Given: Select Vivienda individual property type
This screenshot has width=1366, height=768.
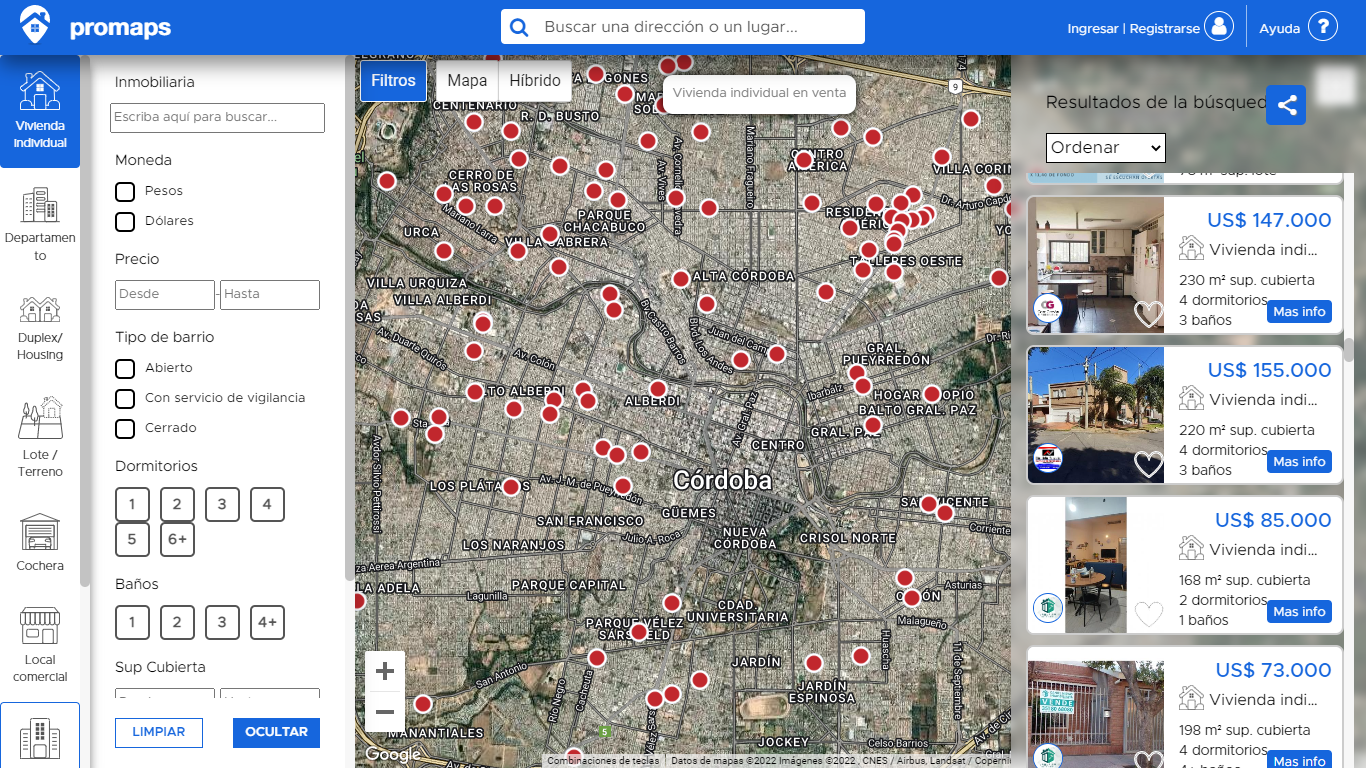Looking at the screenshot, I should point(40,111).
